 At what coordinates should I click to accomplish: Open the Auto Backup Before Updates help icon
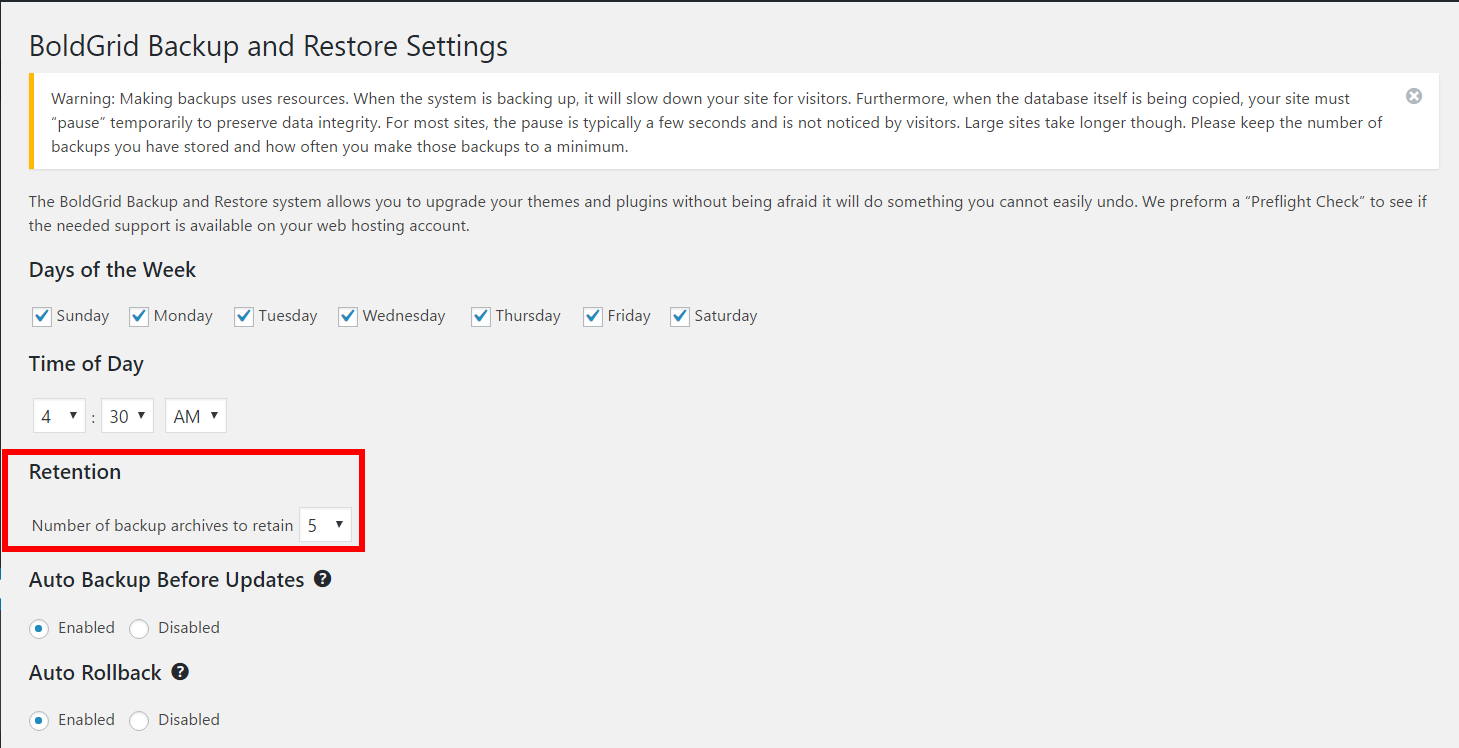322,579
